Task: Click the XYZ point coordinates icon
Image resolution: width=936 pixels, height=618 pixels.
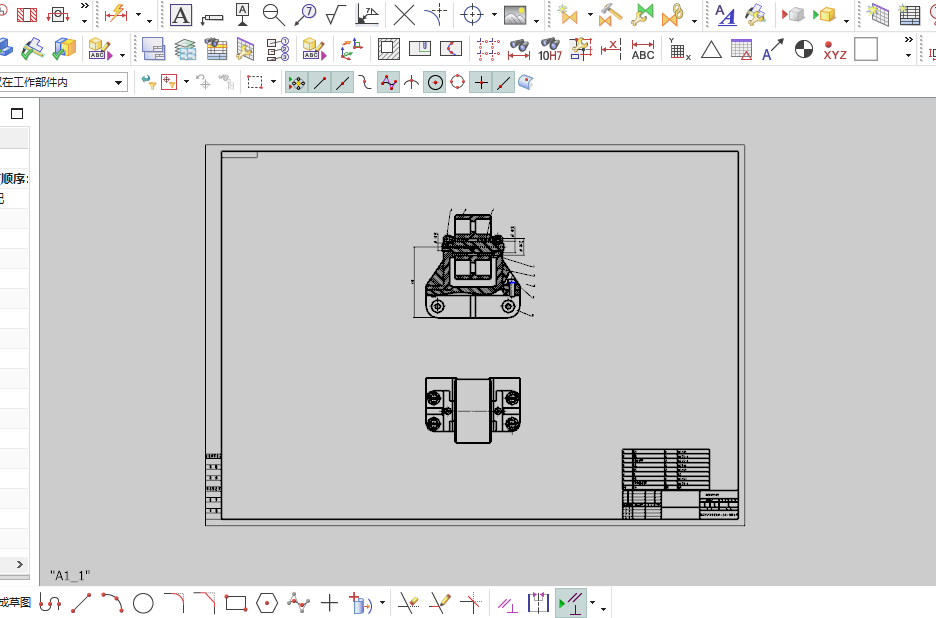Action: pyautogui.click(x=835, y=50)
